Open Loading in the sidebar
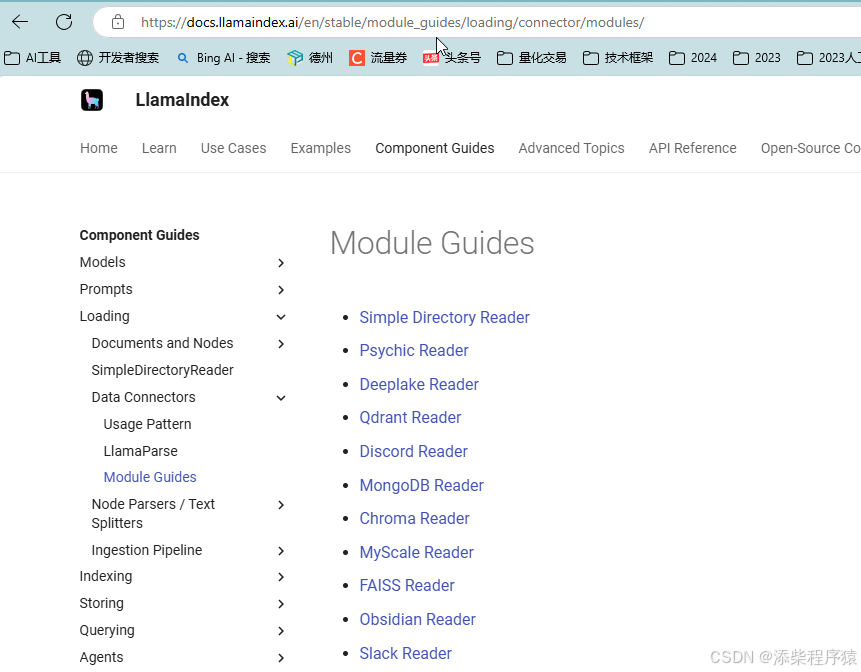The height and width of the screenshot is (672, 861). click(x=104, y=316)
